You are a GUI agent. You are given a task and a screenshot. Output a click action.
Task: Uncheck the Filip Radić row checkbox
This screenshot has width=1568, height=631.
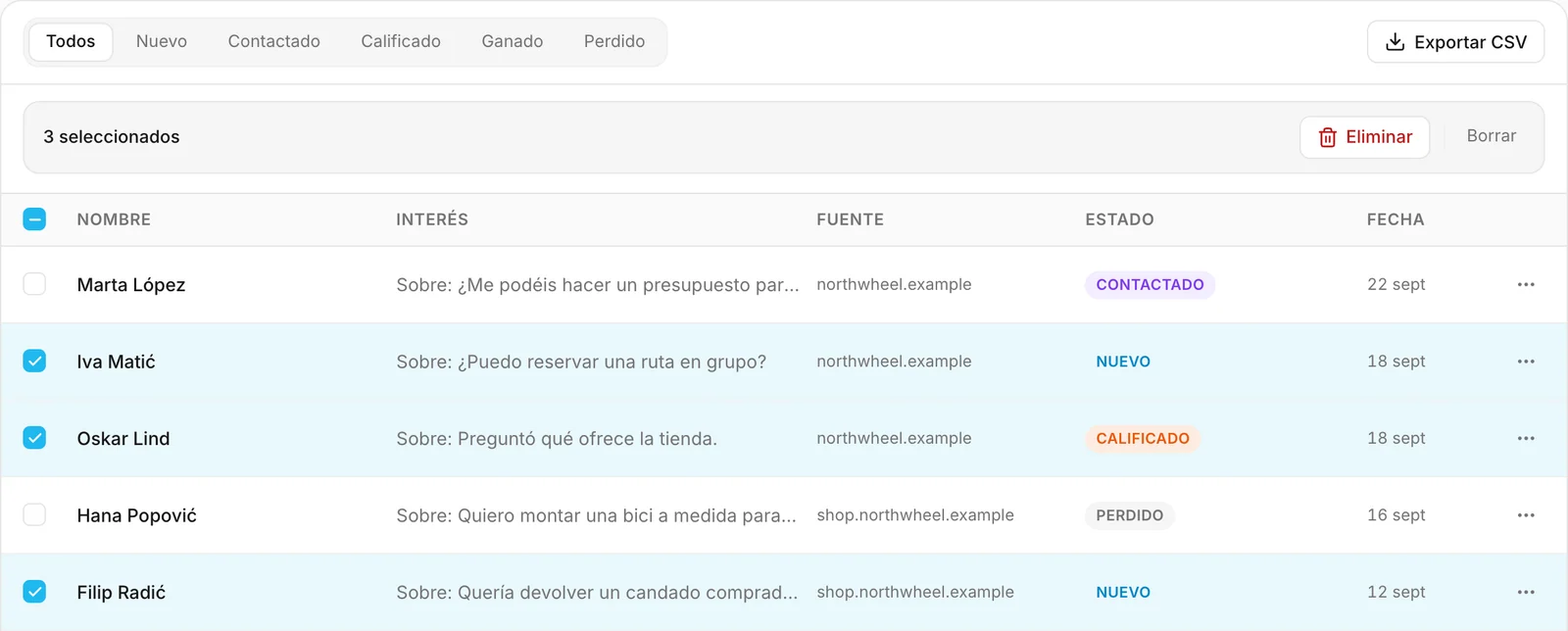coord(34,592)
